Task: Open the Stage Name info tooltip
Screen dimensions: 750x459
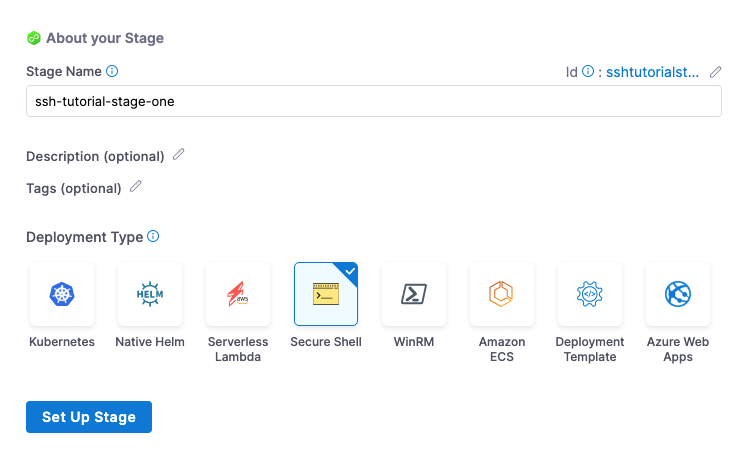Action: (x=112, y=71)
